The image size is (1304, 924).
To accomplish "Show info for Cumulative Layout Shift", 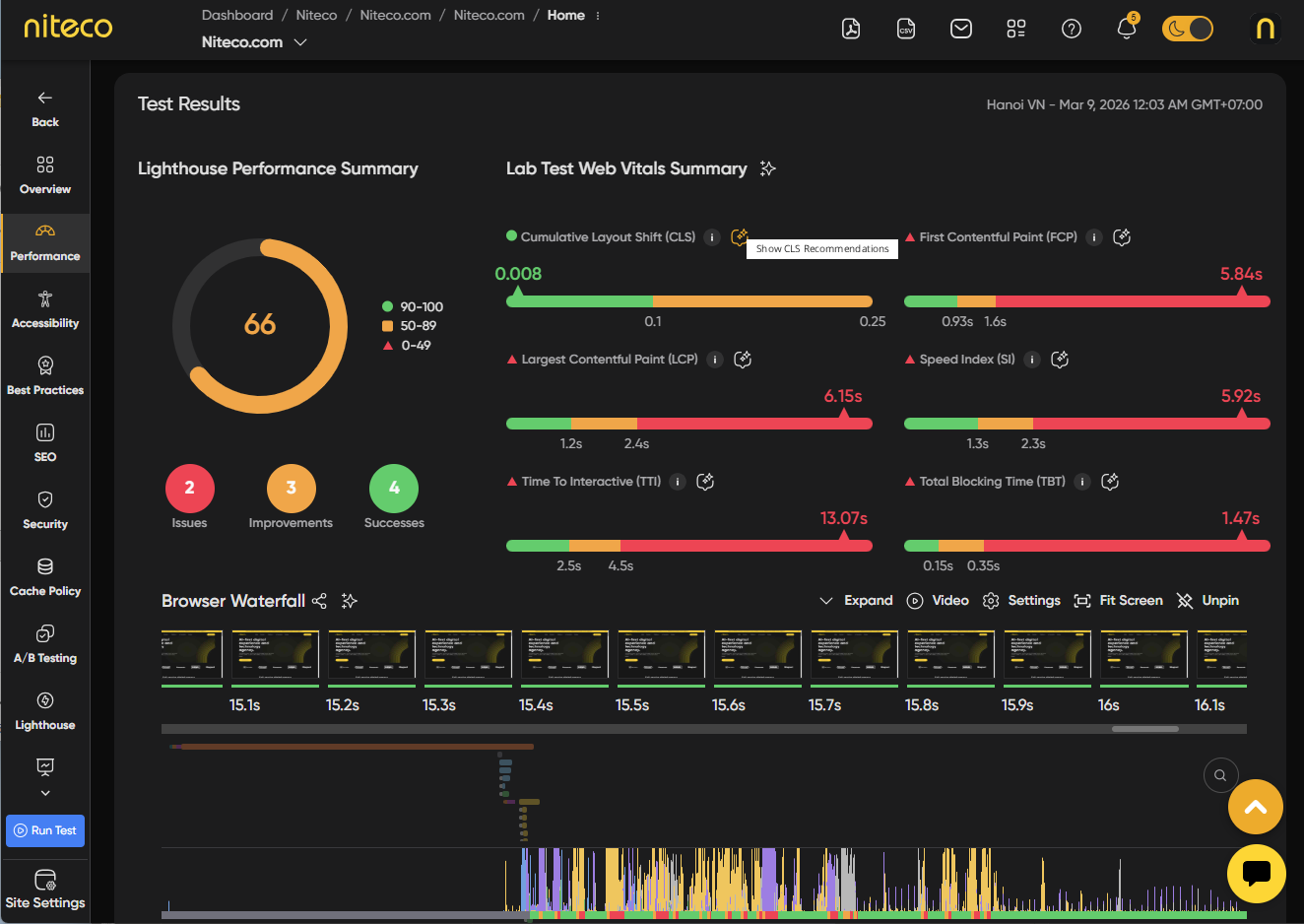I will [x=712, y=237].
